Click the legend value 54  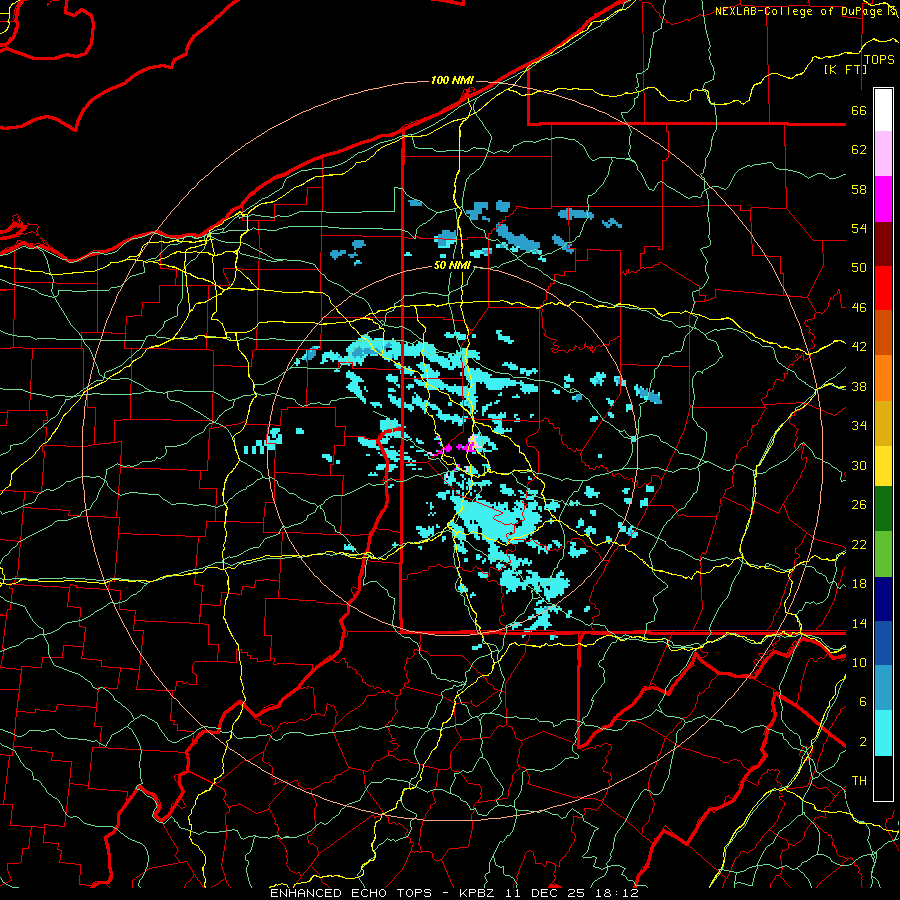click(859, 228)
